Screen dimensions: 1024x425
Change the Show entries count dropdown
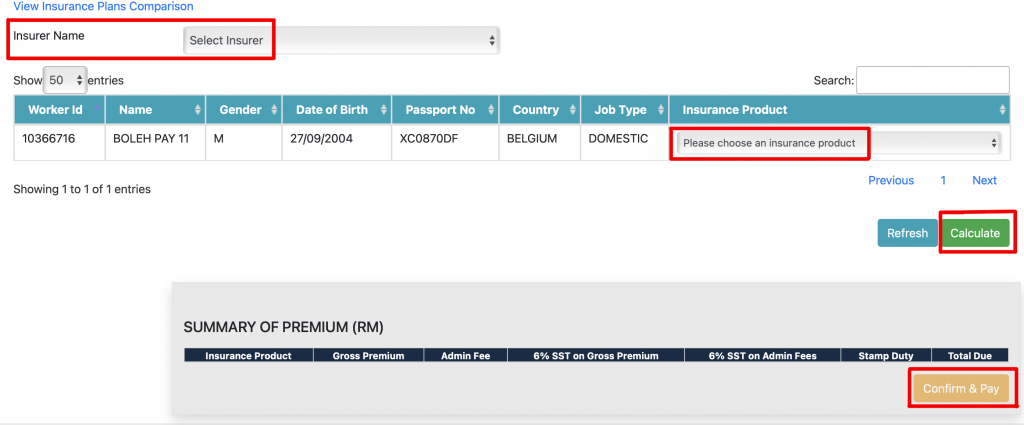pyautogui.click(x=67, y=80)
